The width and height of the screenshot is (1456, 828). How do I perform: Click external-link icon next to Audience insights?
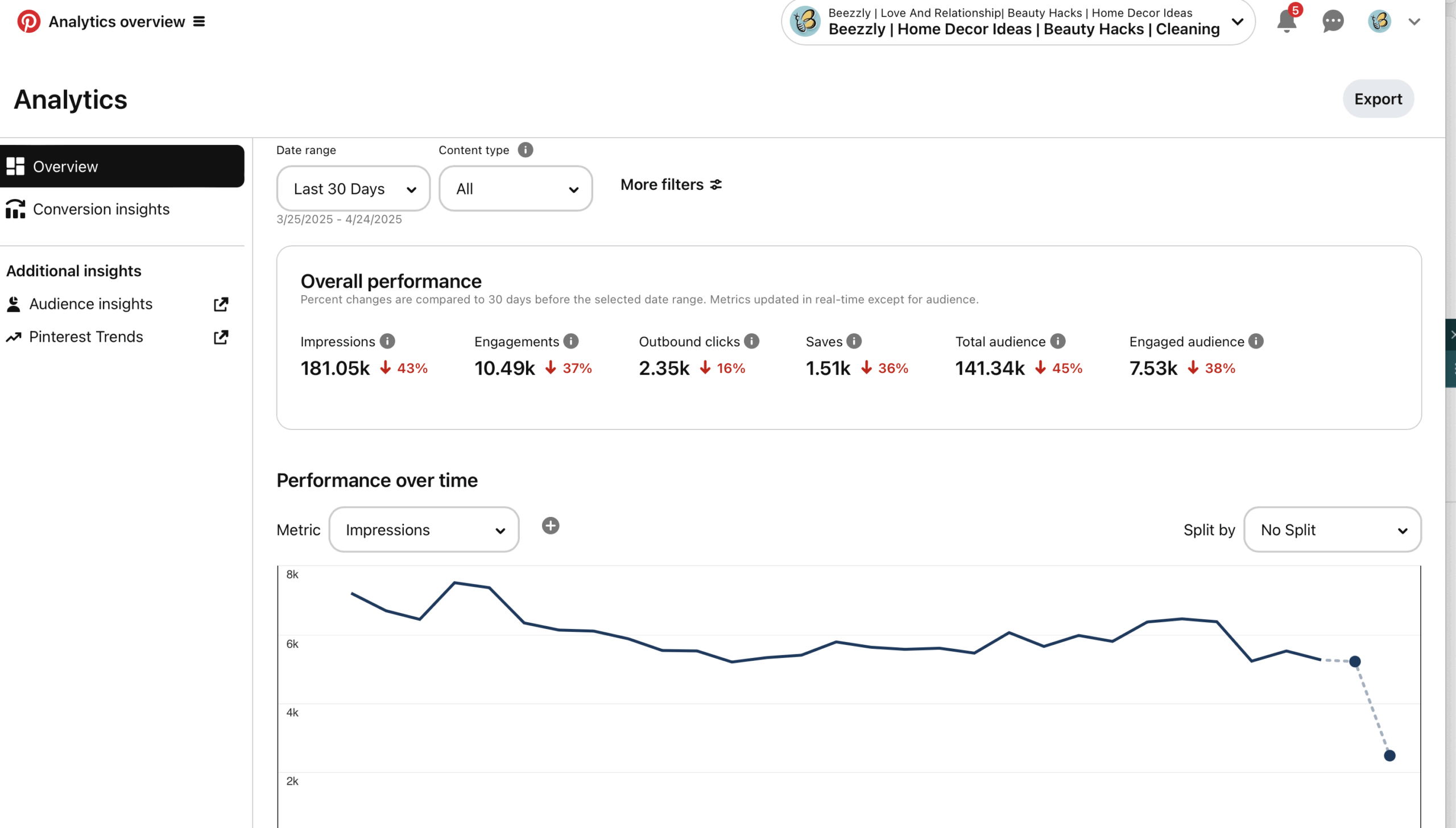click(221, 304)
